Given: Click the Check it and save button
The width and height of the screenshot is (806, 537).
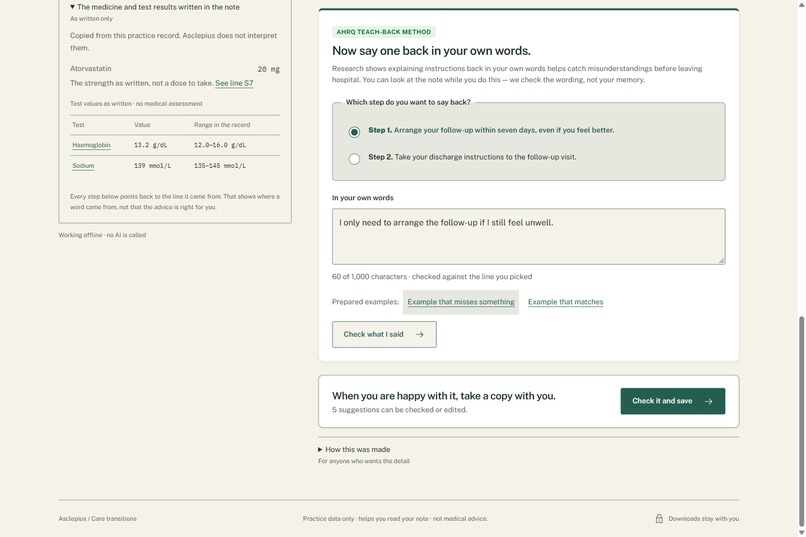Looking at the screenshot, I should pyautogui.click(x=672, y=401).
